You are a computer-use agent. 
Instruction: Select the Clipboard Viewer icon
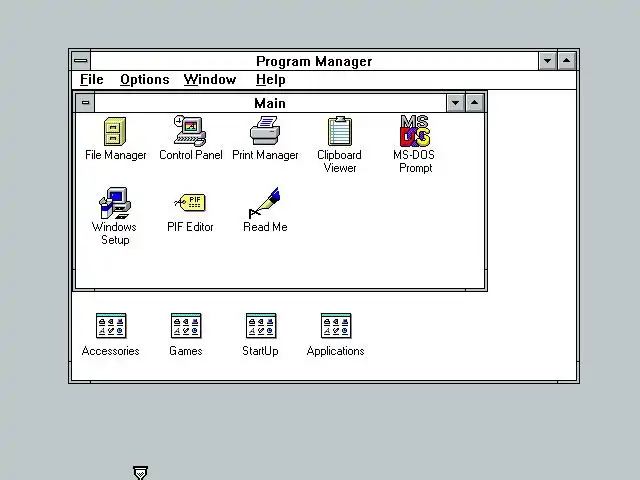(340, 131)
